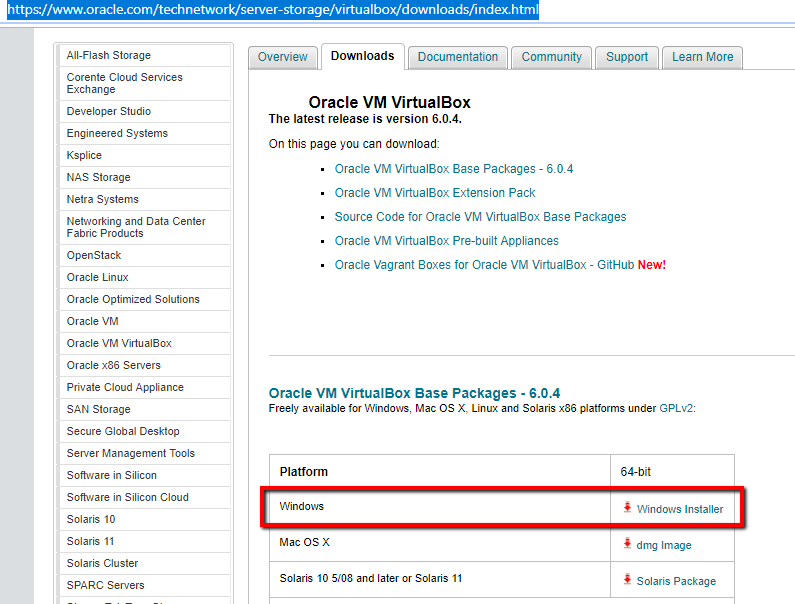This screenshot has width=795, height=604.
Task: Open Source Code for Base Packages link
Action: click(480, 217)
